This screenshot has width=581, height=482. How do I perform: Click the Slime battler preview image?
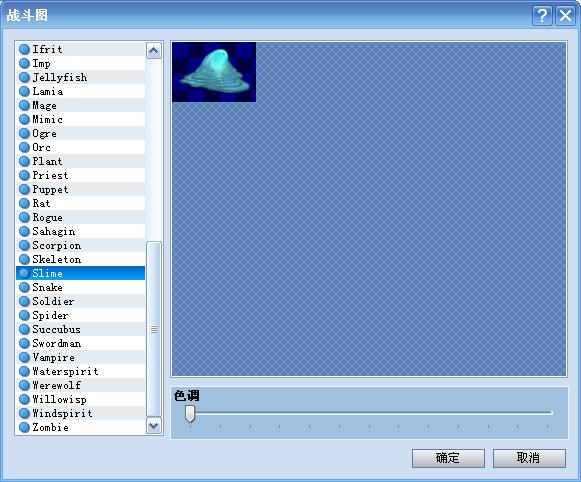point(214,72)
